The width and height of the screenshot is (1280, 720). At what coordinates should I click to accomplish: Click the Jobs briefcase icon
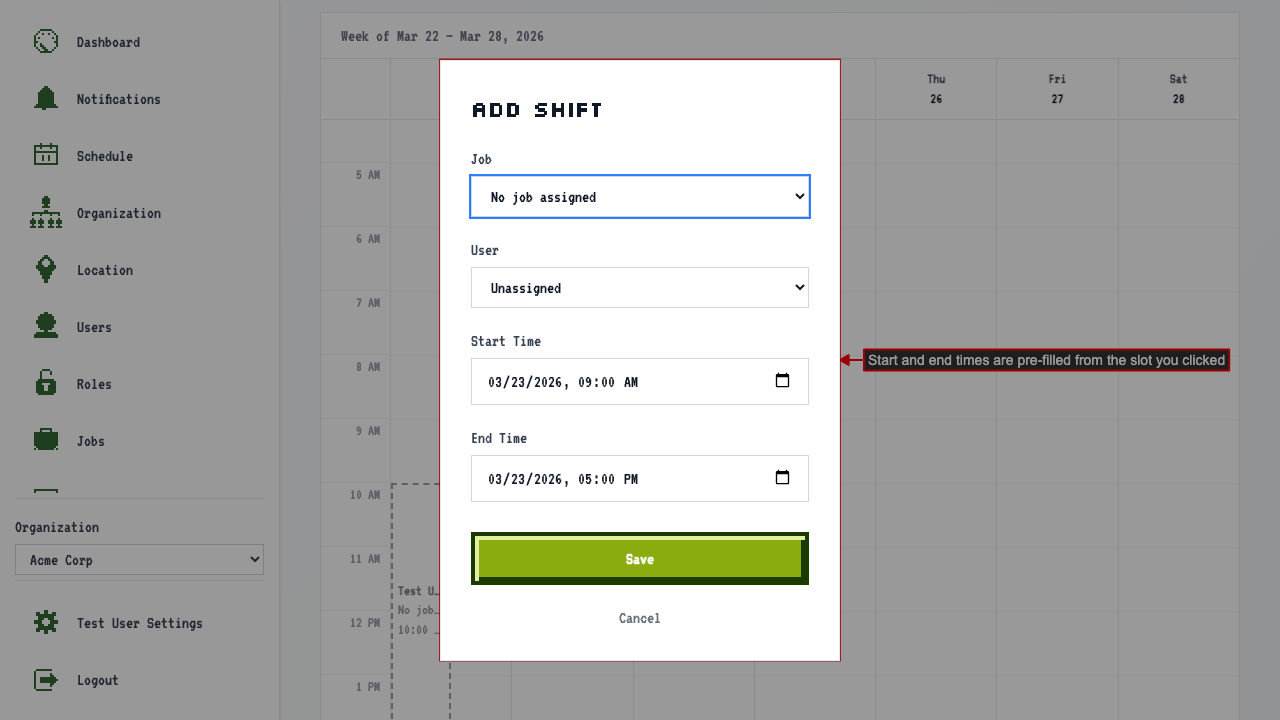coord(46,440)
